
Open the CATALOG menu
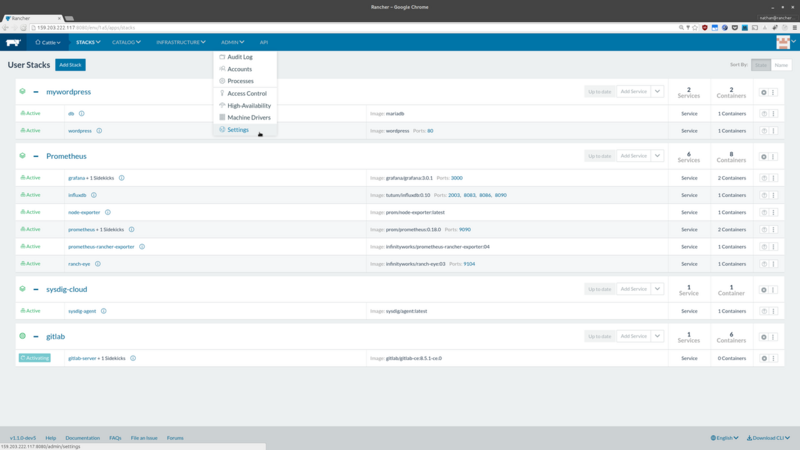(x=127, y=42)
